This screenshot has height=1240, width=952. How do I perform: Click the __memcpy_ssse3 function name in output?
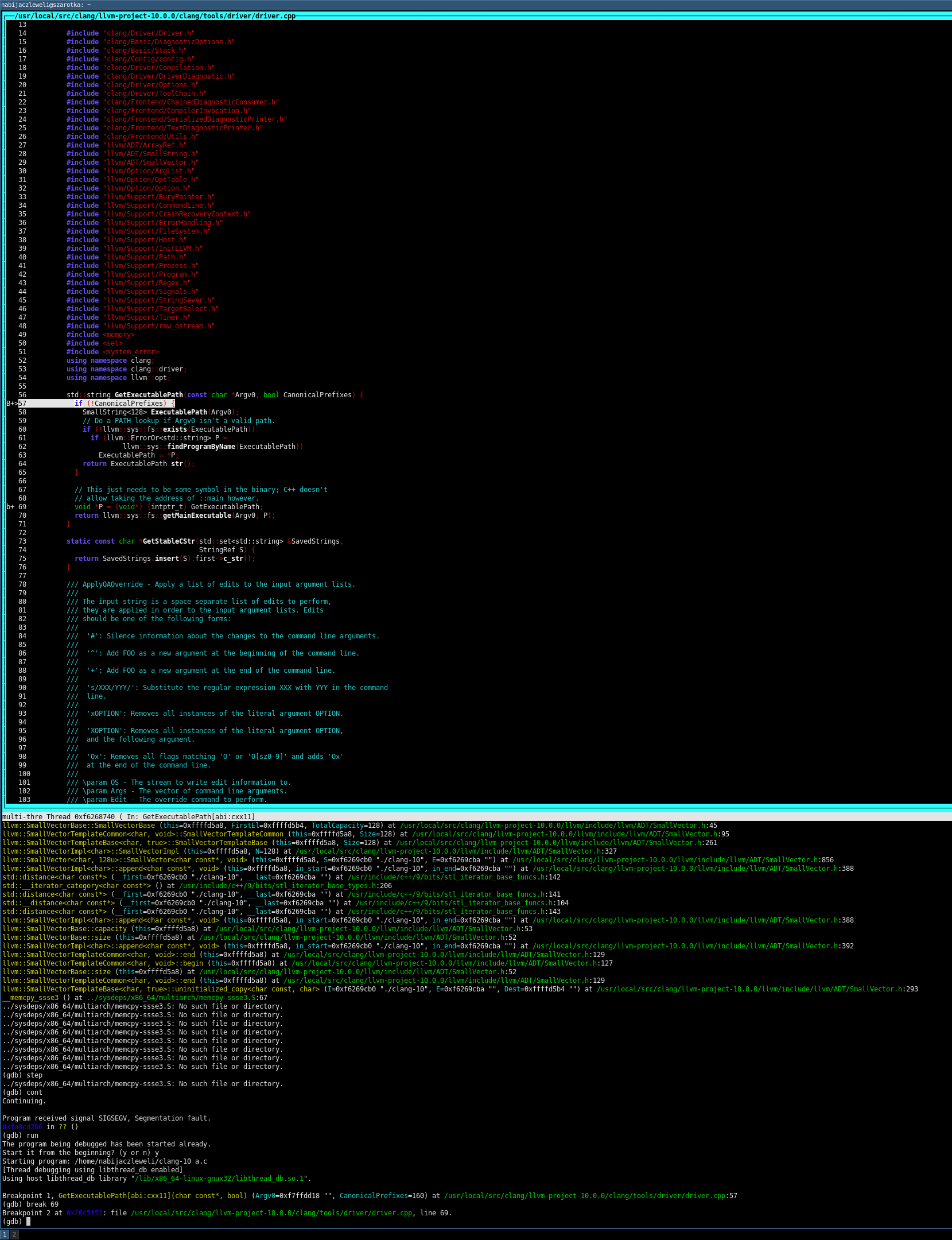[x=30, y=997]
